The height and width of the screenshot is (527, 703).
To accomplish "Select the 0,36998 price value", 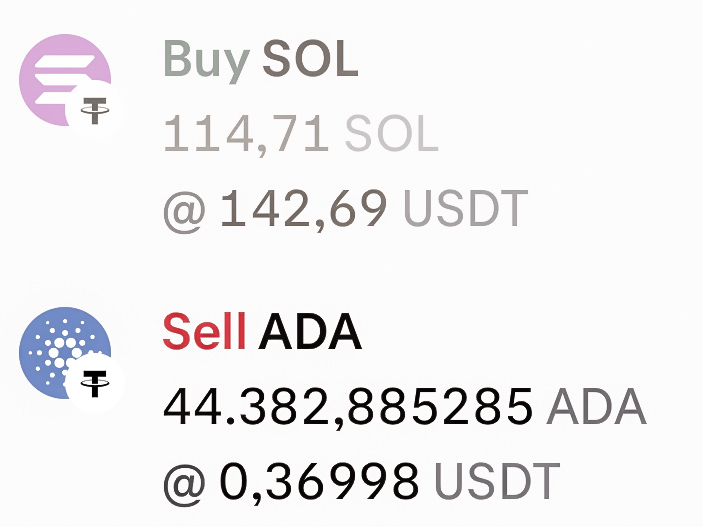I will pyautogui.click(x=320, y=482).
